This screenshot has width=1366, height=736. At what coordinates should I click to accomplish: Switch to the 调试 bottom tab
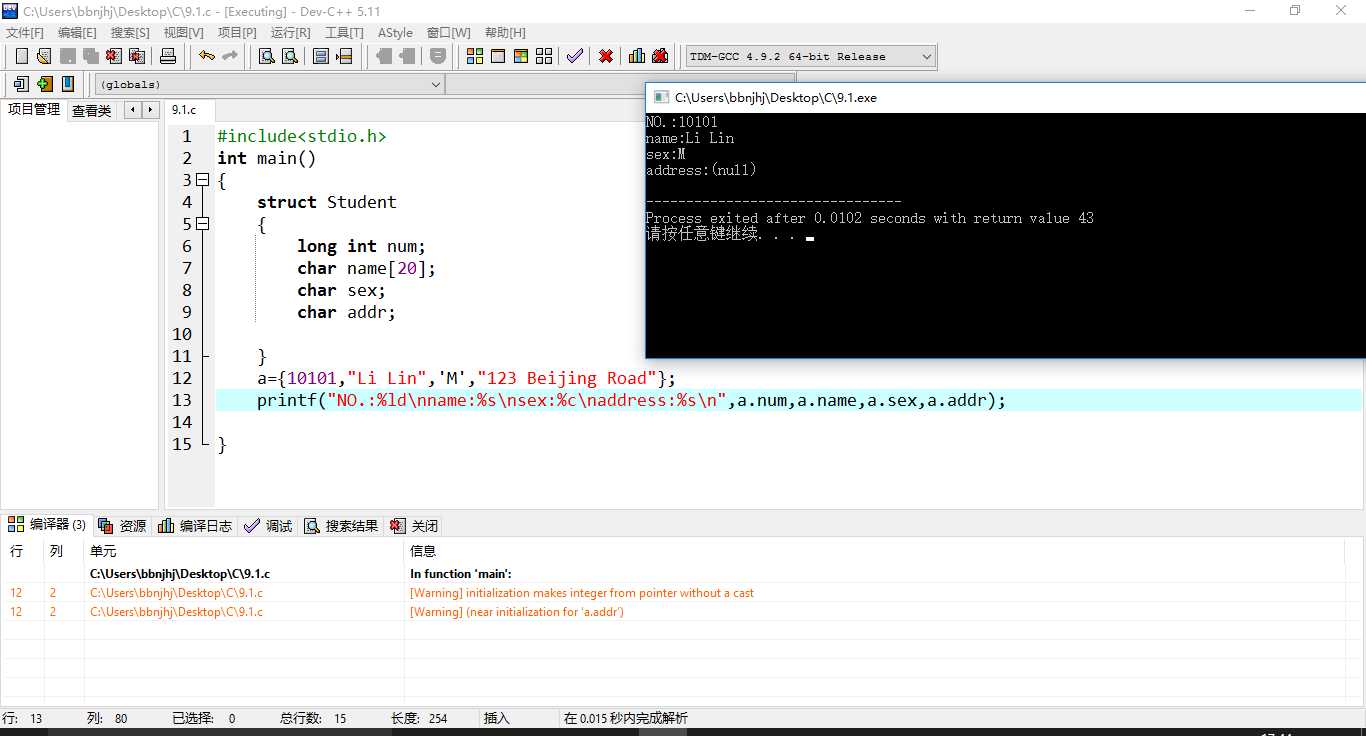point(268,525)
